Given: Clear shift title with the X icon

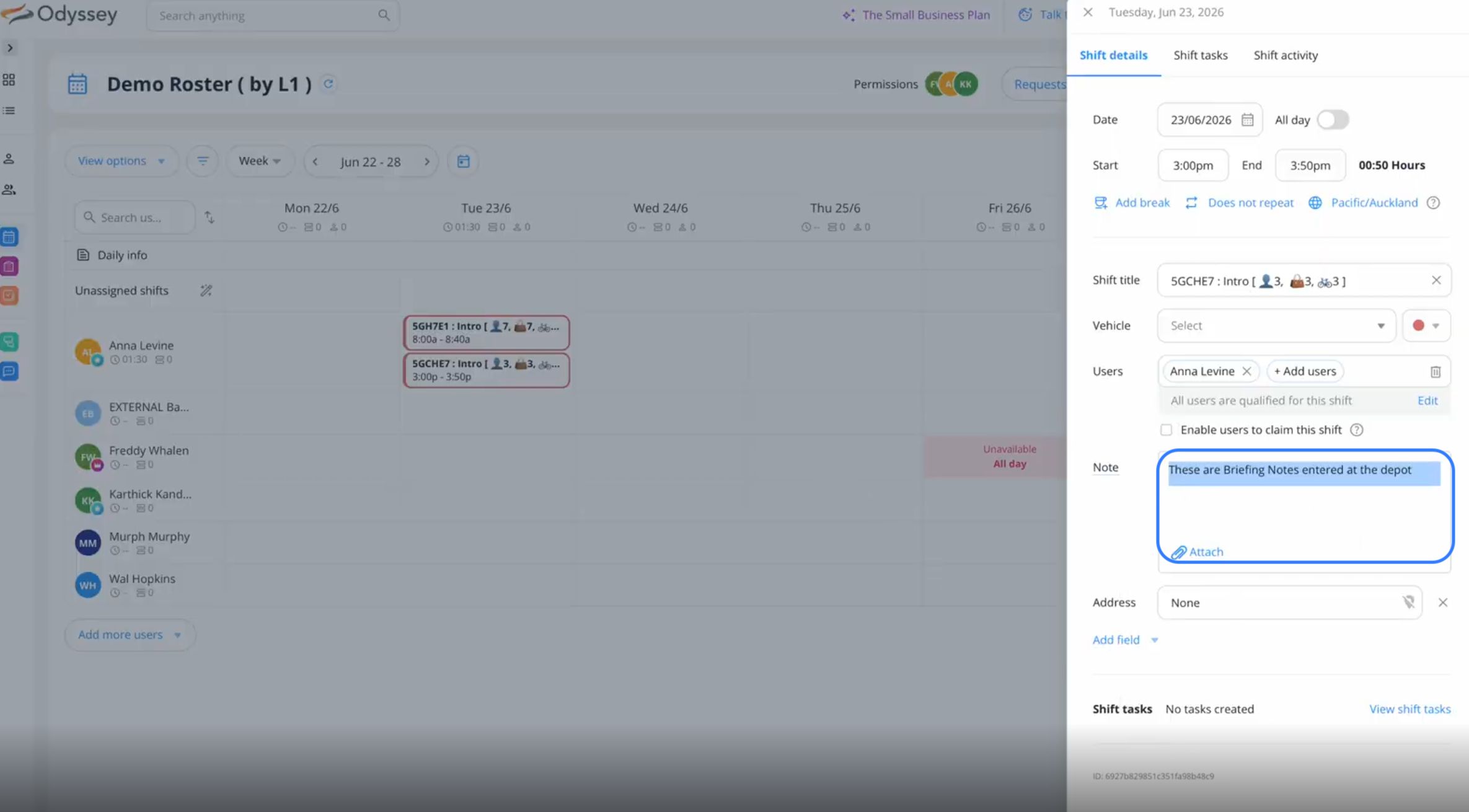Looking at the screenshot, I should point(1436,280).
